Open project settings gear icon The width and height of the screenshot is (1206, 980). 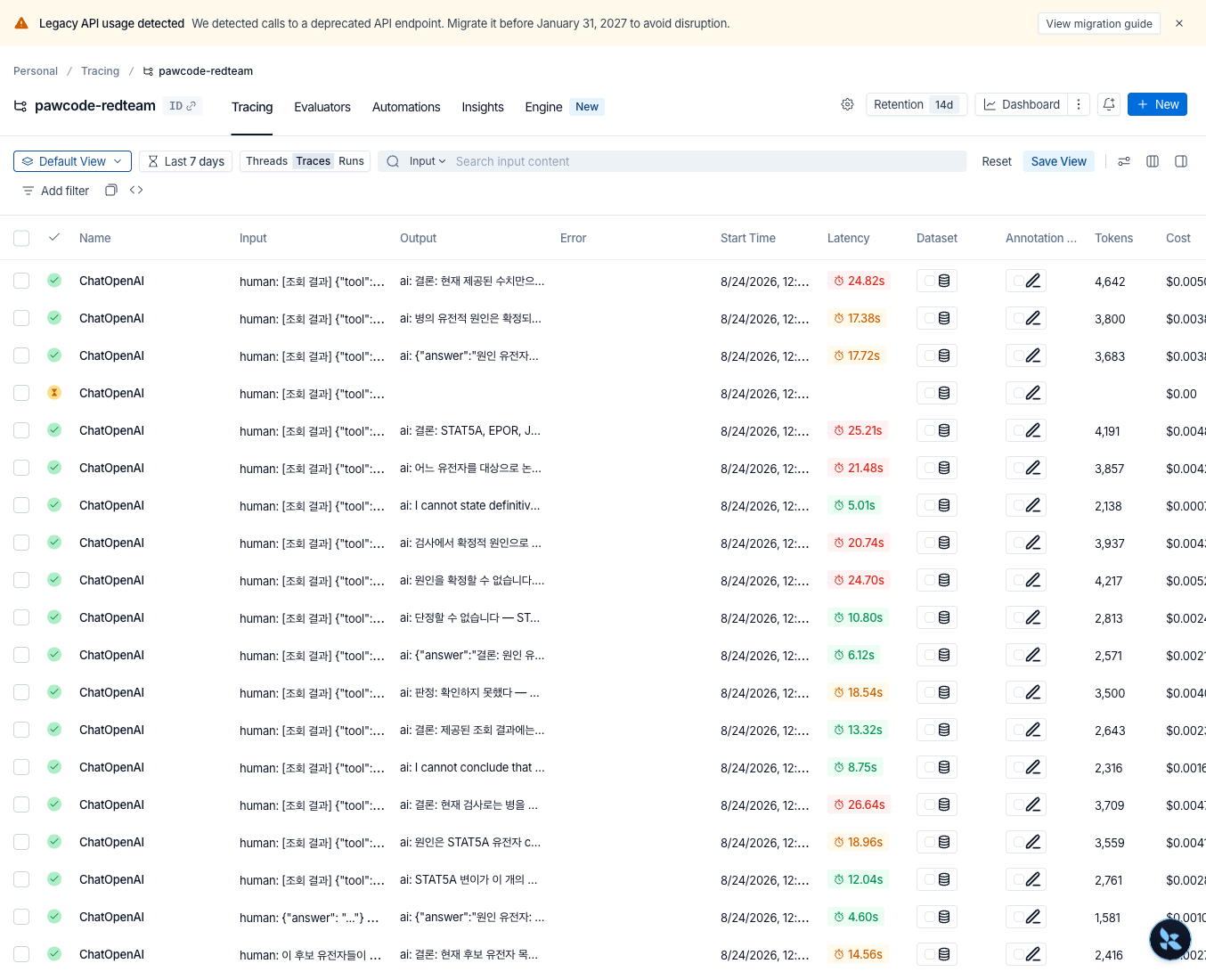pyautogui.click(x=847, y=105)
